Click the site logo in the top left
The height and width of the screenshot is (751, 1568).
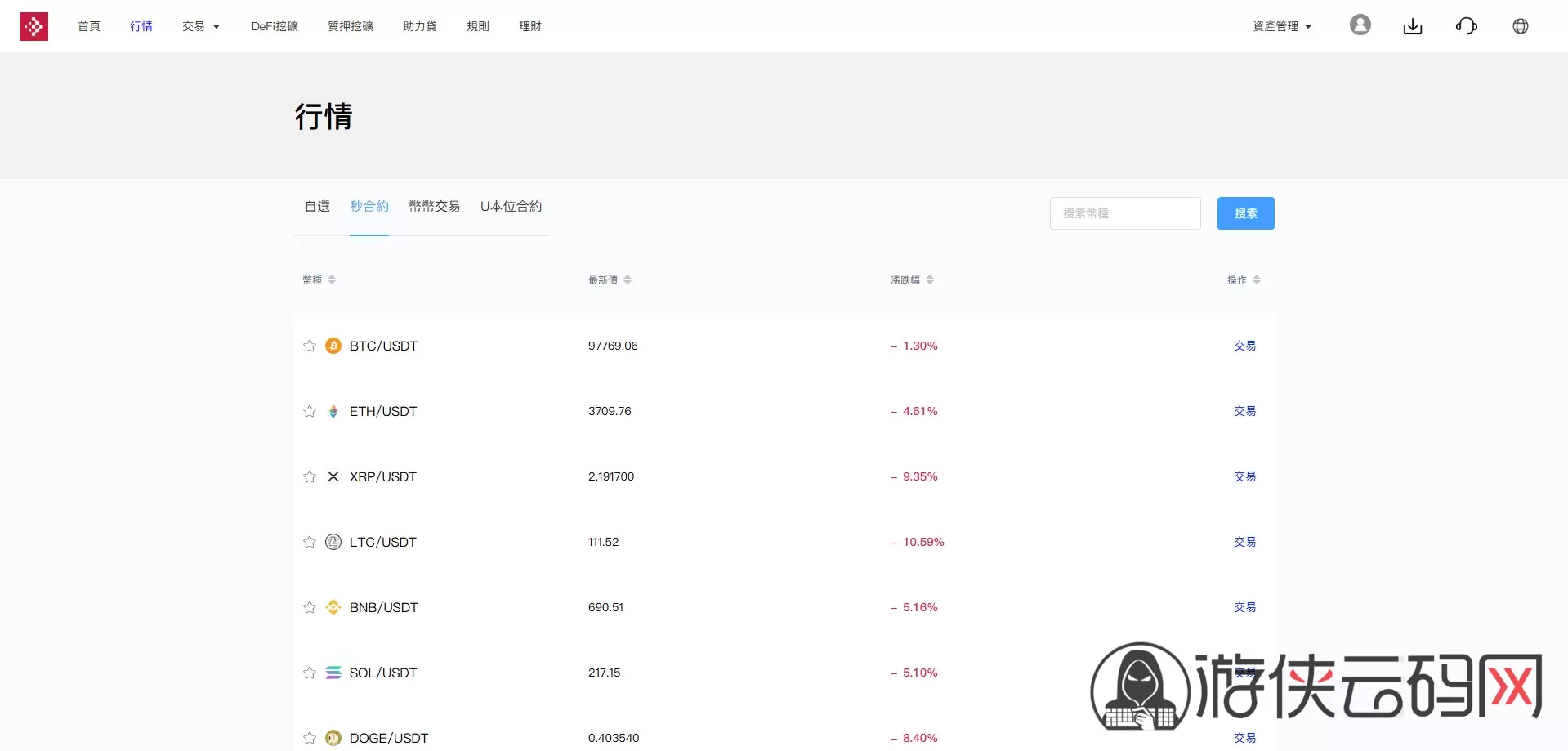click(x=34, y=25)
